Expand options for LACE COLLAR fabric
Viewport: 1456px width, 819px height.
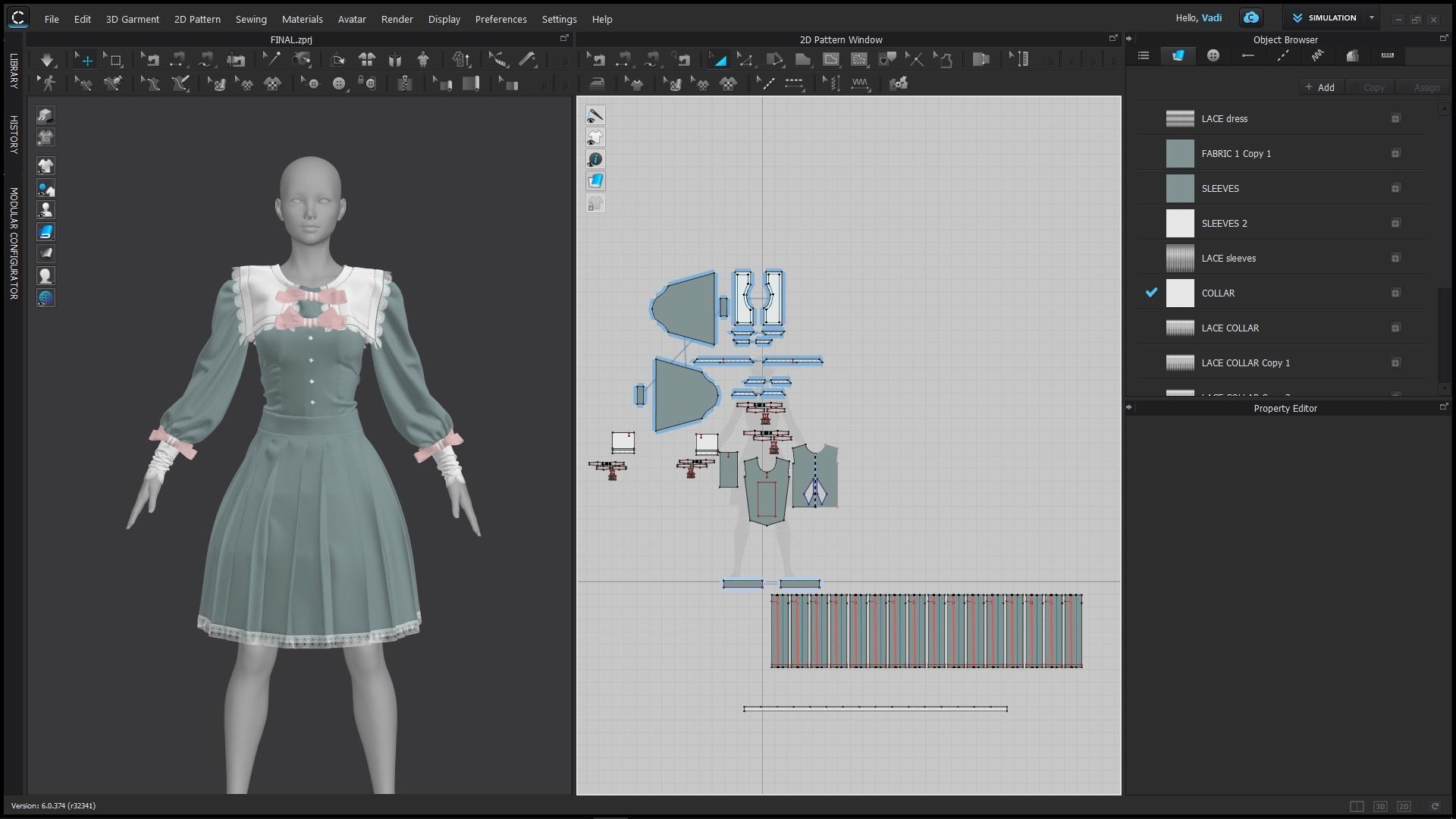(1395, 328)
